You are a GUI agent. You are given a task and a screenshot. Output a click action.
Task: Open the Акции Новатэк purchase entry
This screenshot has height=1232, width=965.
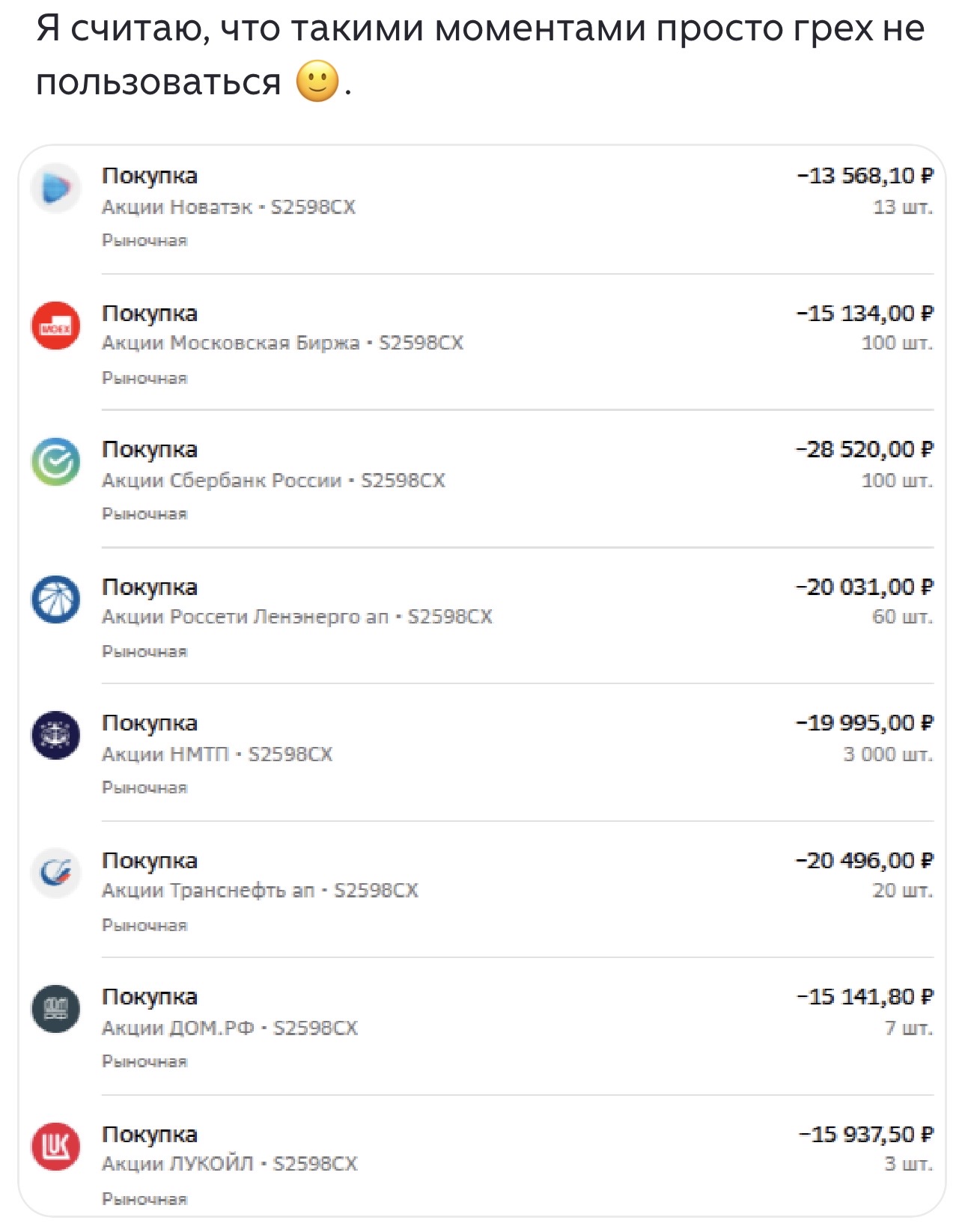click(228, 207)
